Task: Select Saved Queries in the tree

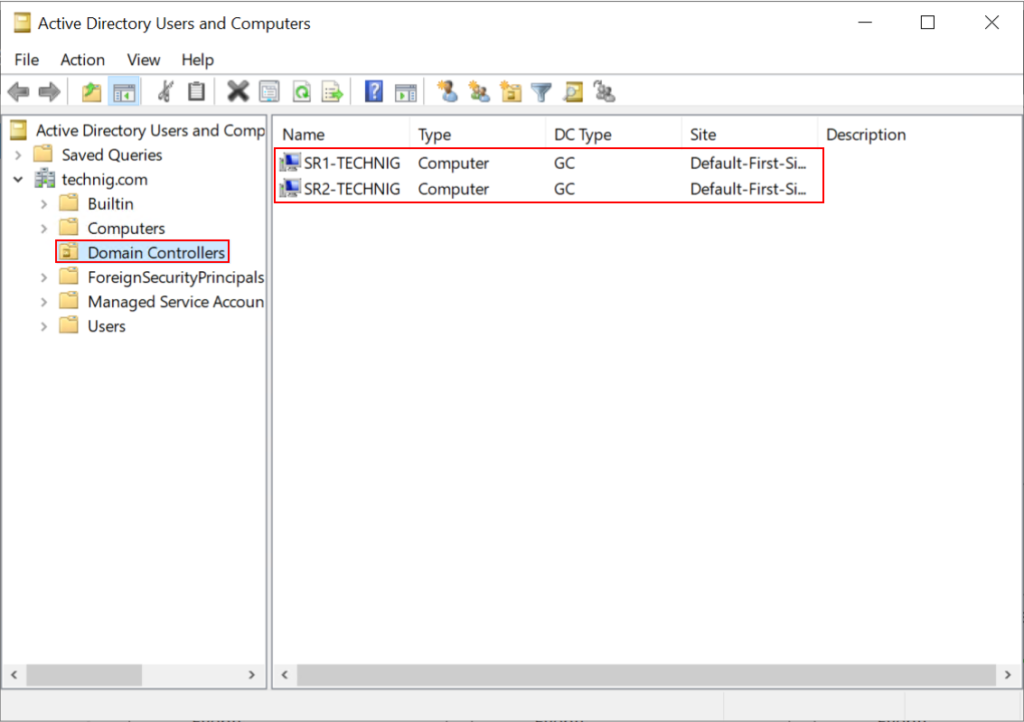Action: pos(112,155)
